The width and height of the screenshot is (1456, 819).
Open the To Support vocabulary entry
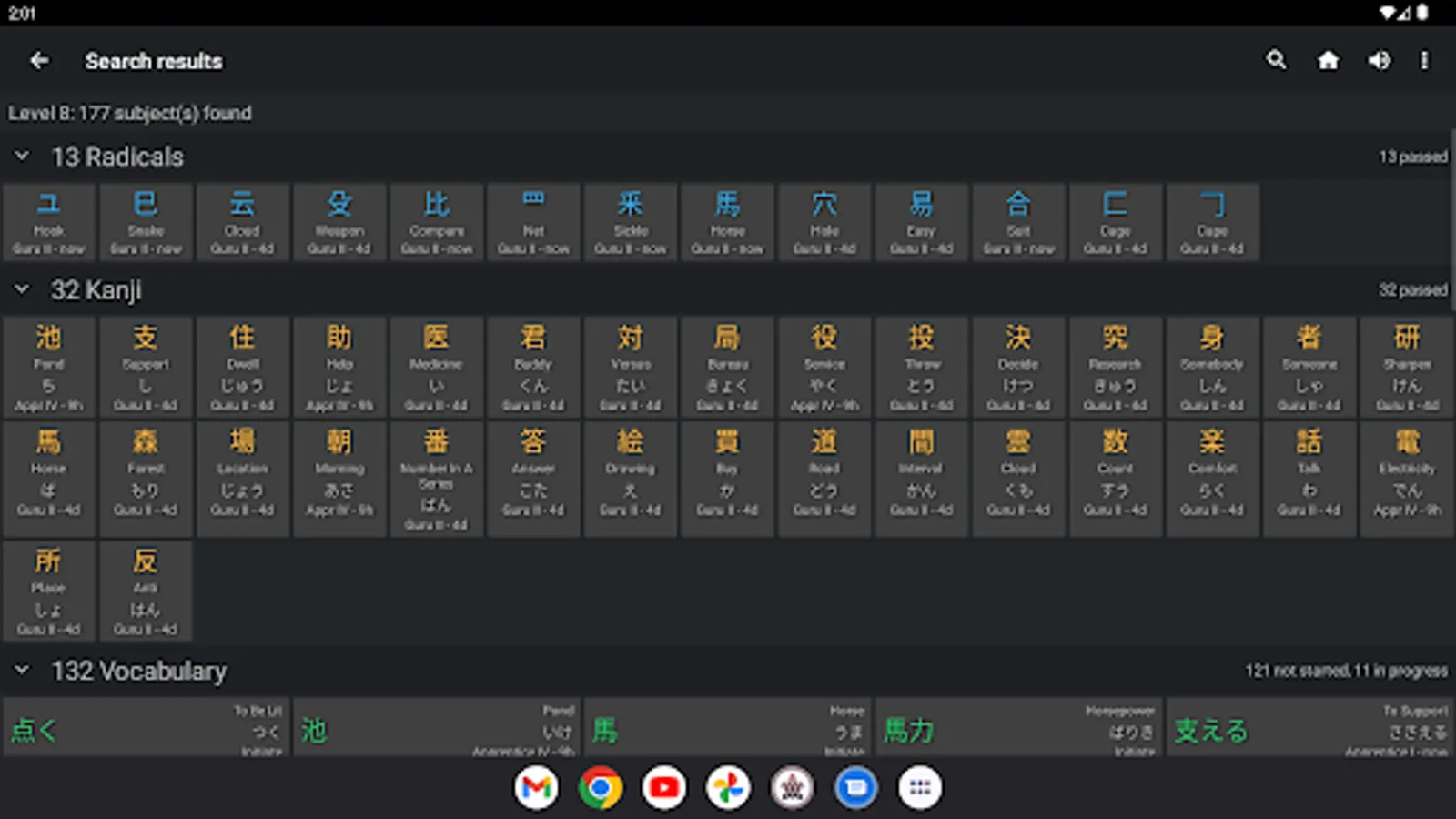click(1309, 729)
